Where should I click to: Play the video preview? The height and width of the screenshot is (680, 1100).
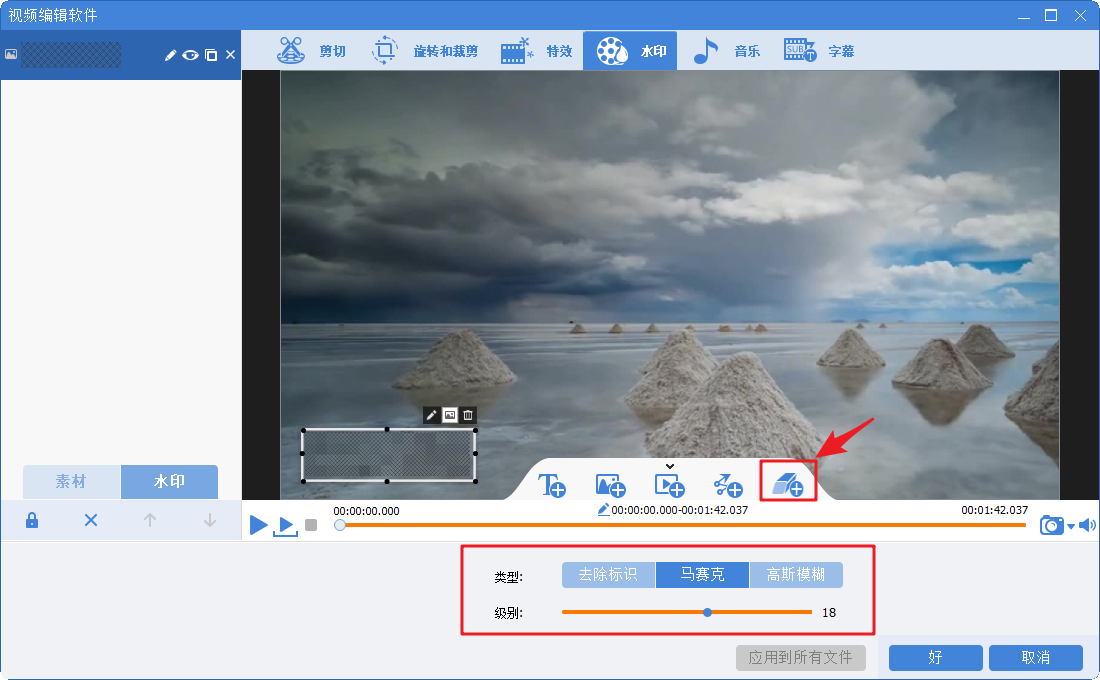pos(258,524)
